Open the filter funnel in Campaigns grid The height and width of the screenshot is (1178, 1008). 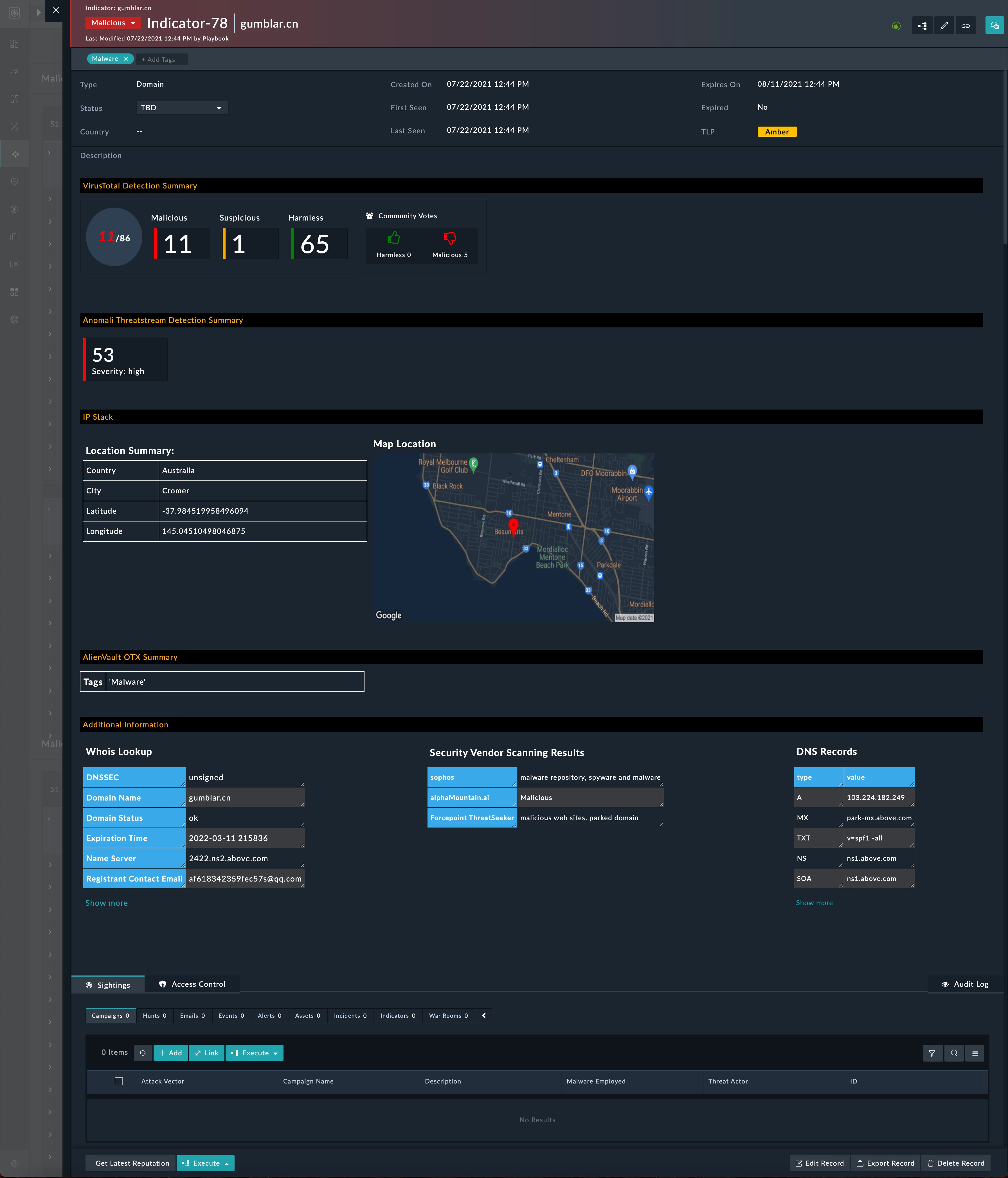[x=932, y=1053]
